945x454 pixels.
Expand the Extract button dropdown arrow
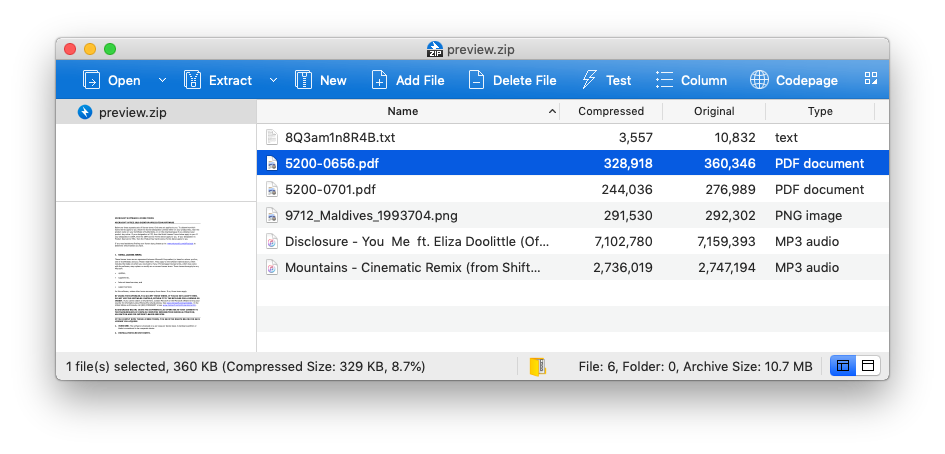coord(274,80)
